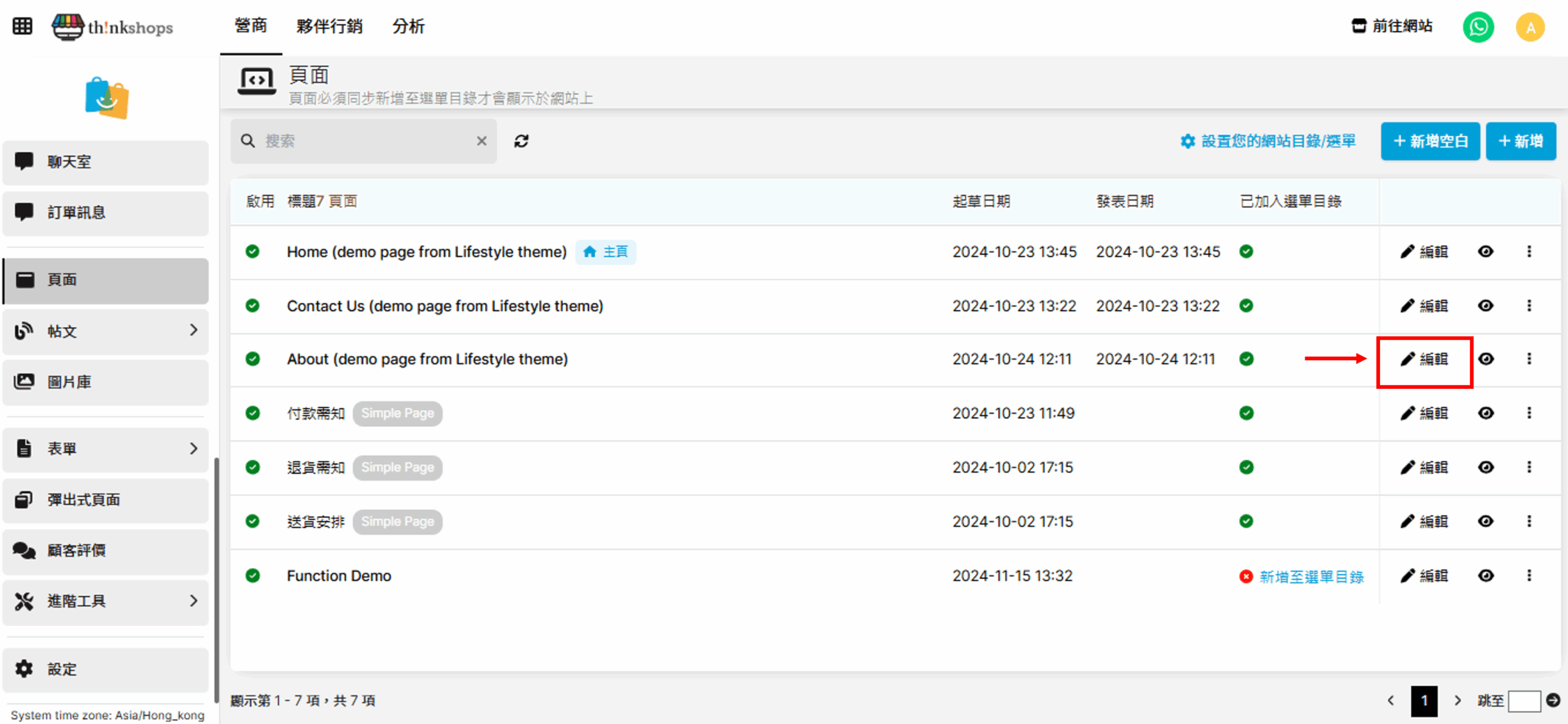Click 新增至選單目錄 link for Function Demo

pos(1311,576)
